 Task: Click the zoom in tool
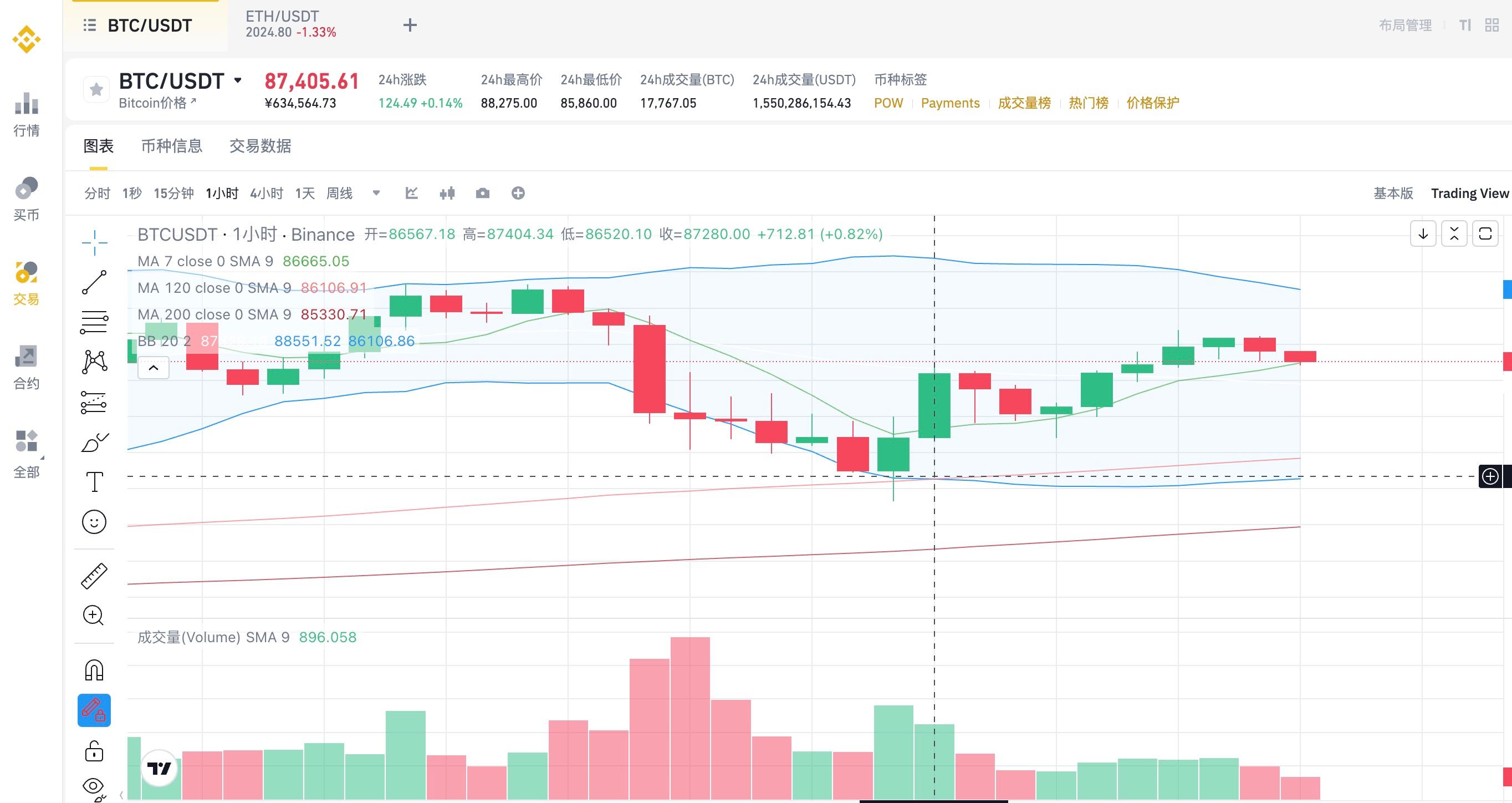click(x=94, y=615)
